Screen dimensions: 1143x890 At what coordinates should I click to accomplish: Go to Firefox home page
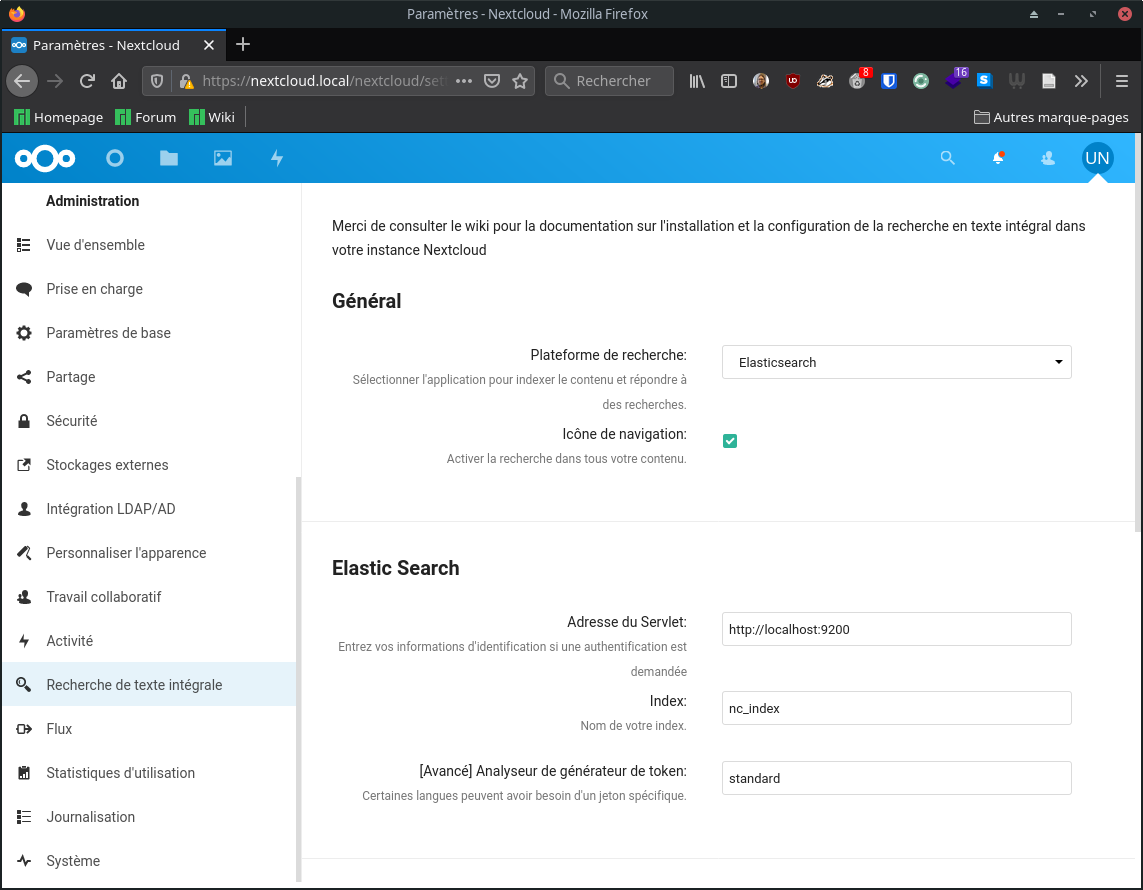[119, 81]
